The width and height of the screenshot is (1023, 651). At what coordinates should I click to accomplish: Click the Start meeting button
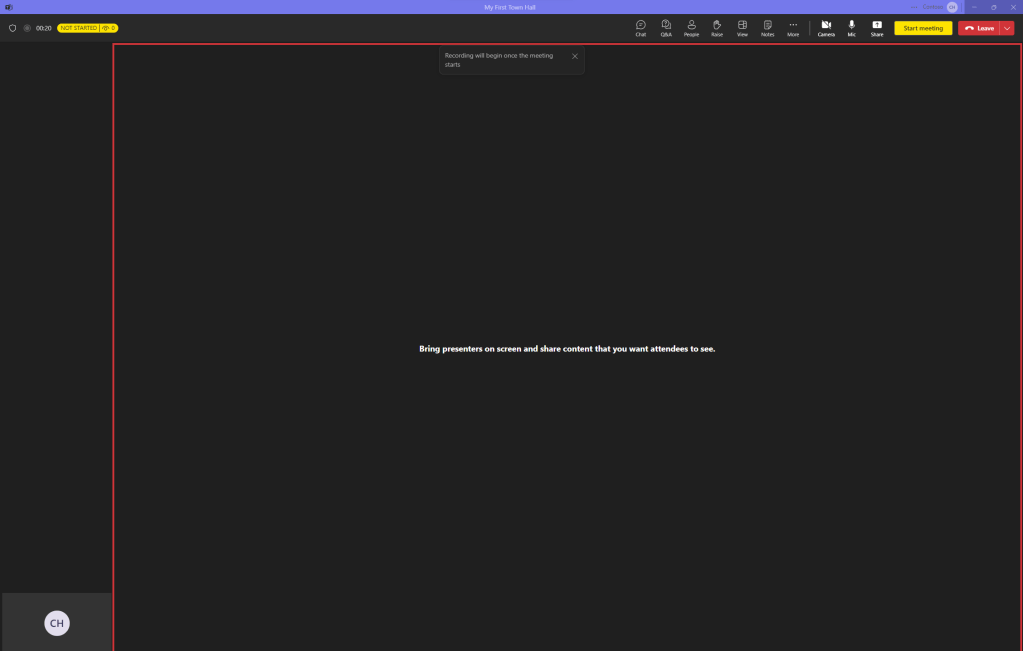[923, 28]
